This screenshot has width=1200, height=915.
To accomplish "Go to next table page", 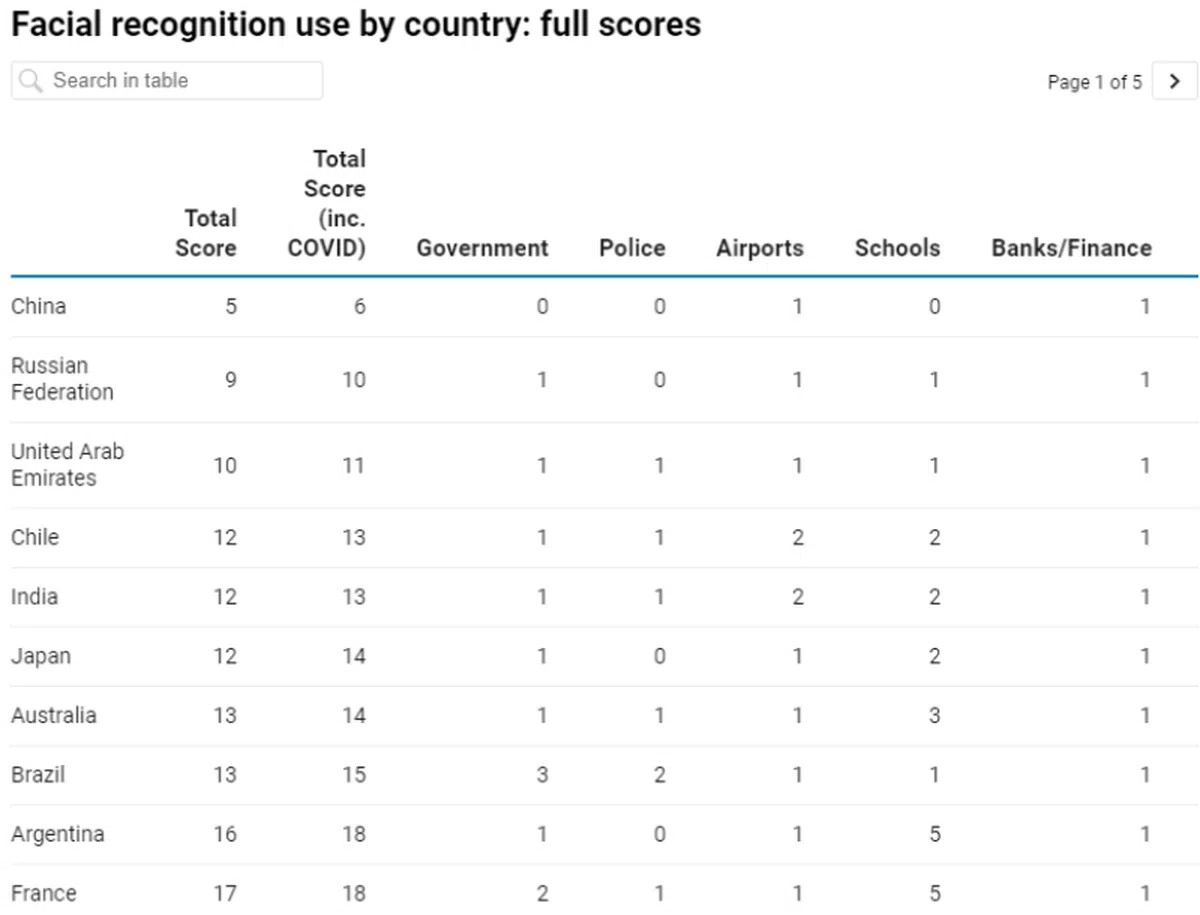I will tap(1175, 81).
